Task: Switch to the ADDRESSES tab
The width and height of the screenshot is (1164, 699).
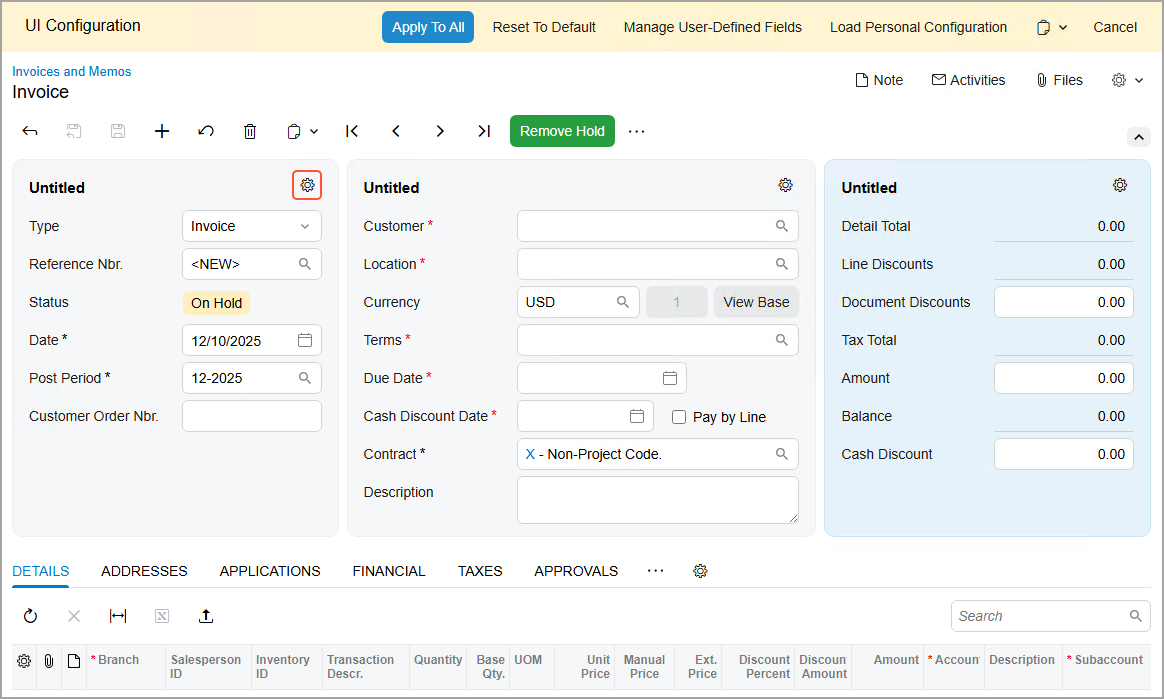Action: coord(144,571)
